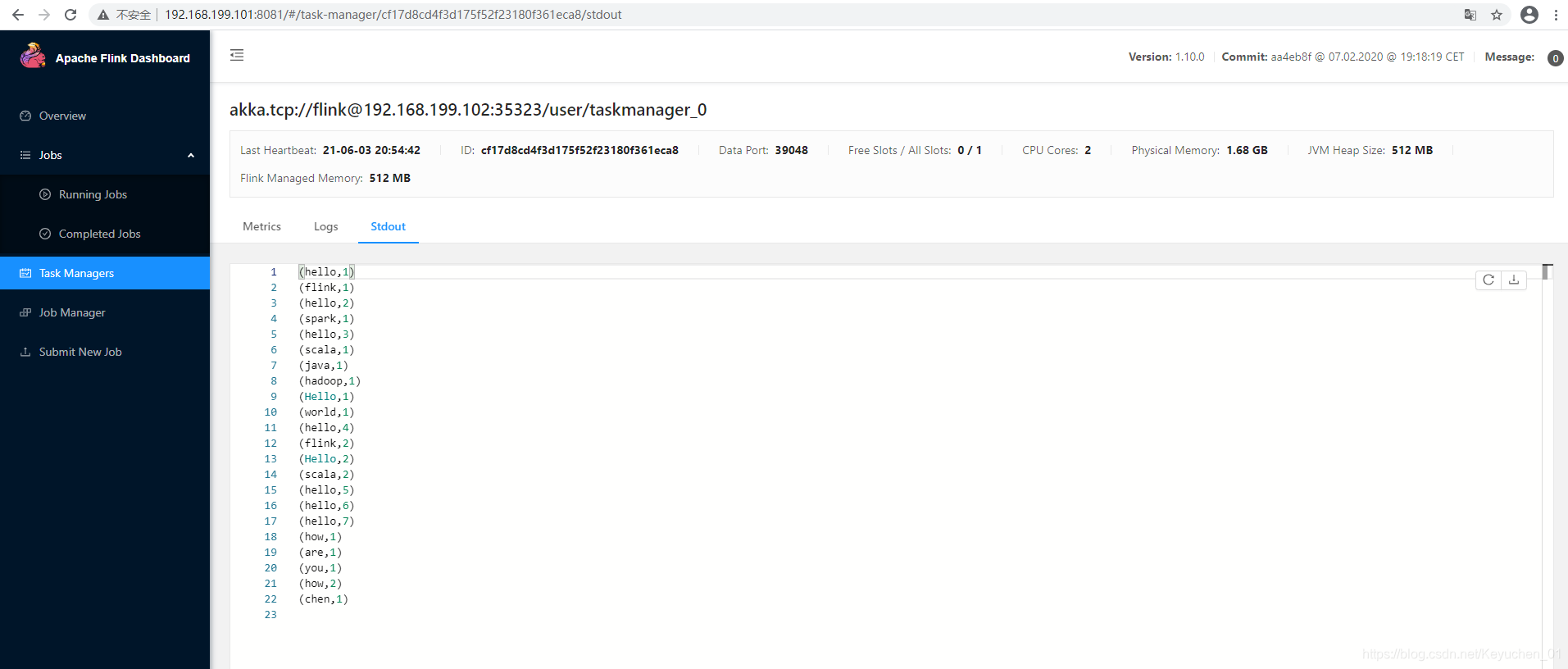Viewport: 1568px width, 669px height.
Task: Click the message count badge showing 0
Action: 1555,58
